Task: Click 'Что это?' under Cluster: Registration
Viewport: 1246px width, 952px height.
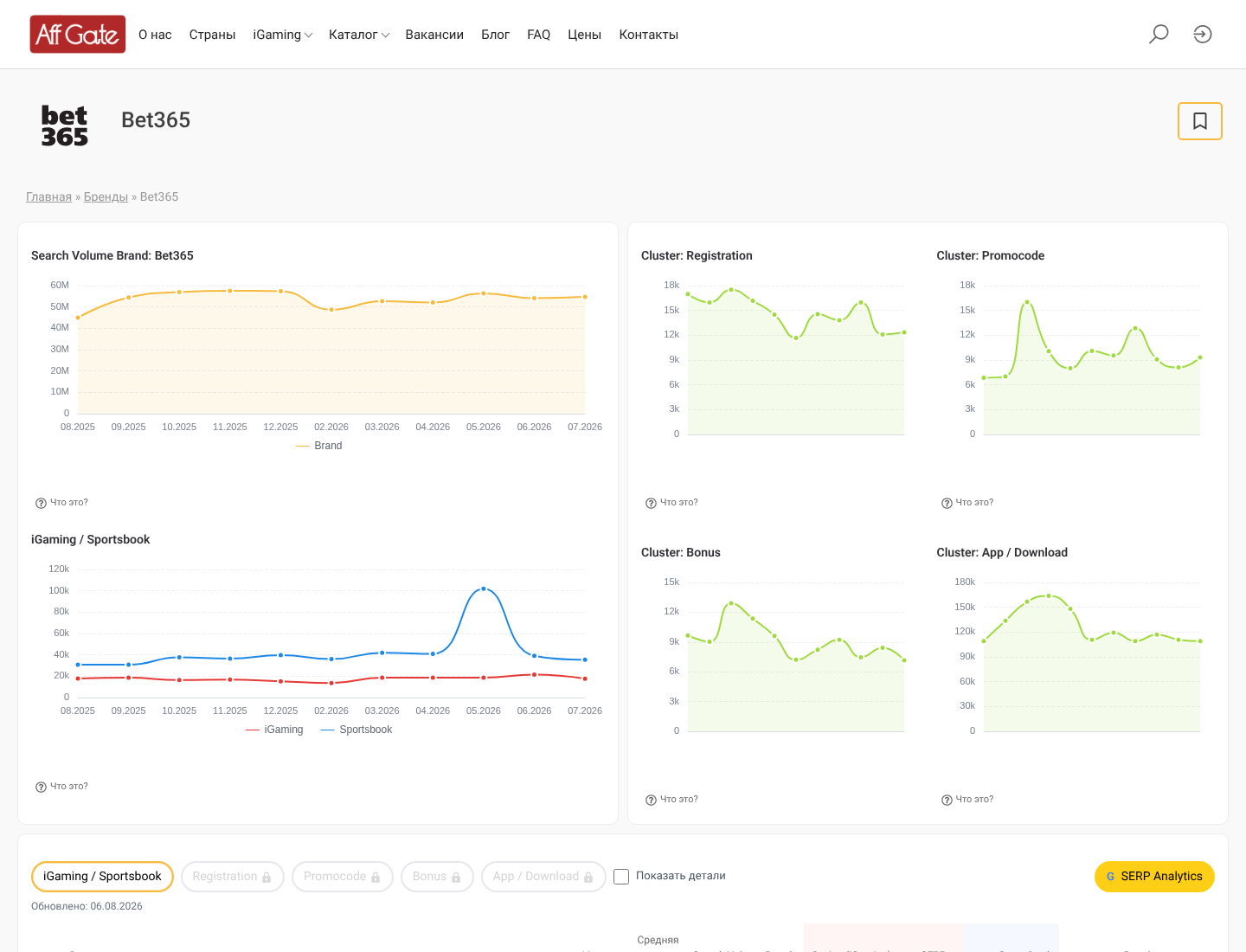Action: pos(679,503)
